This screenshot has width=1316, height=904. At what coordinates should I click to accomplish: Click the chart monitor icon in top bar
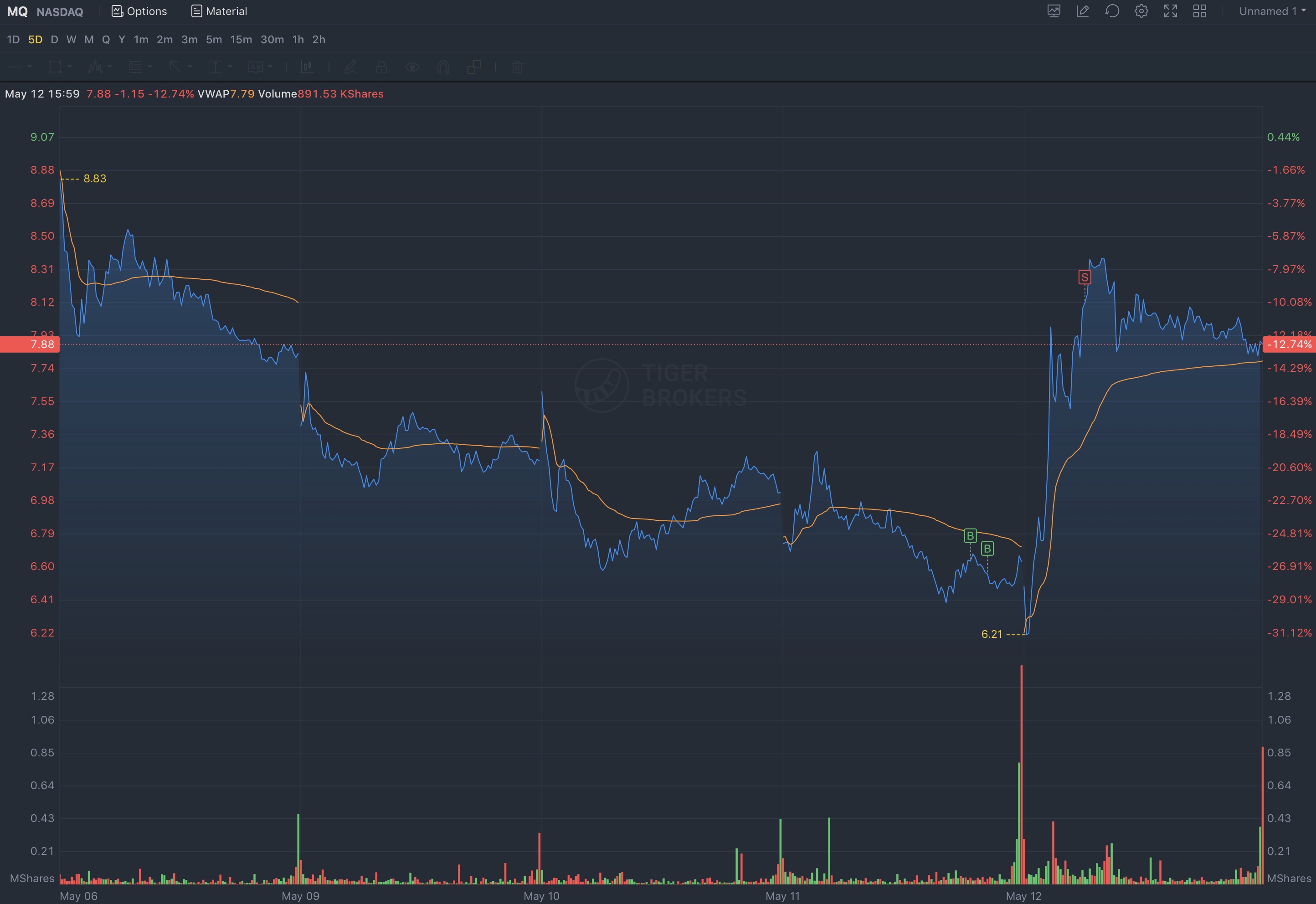pos(1054,11)
